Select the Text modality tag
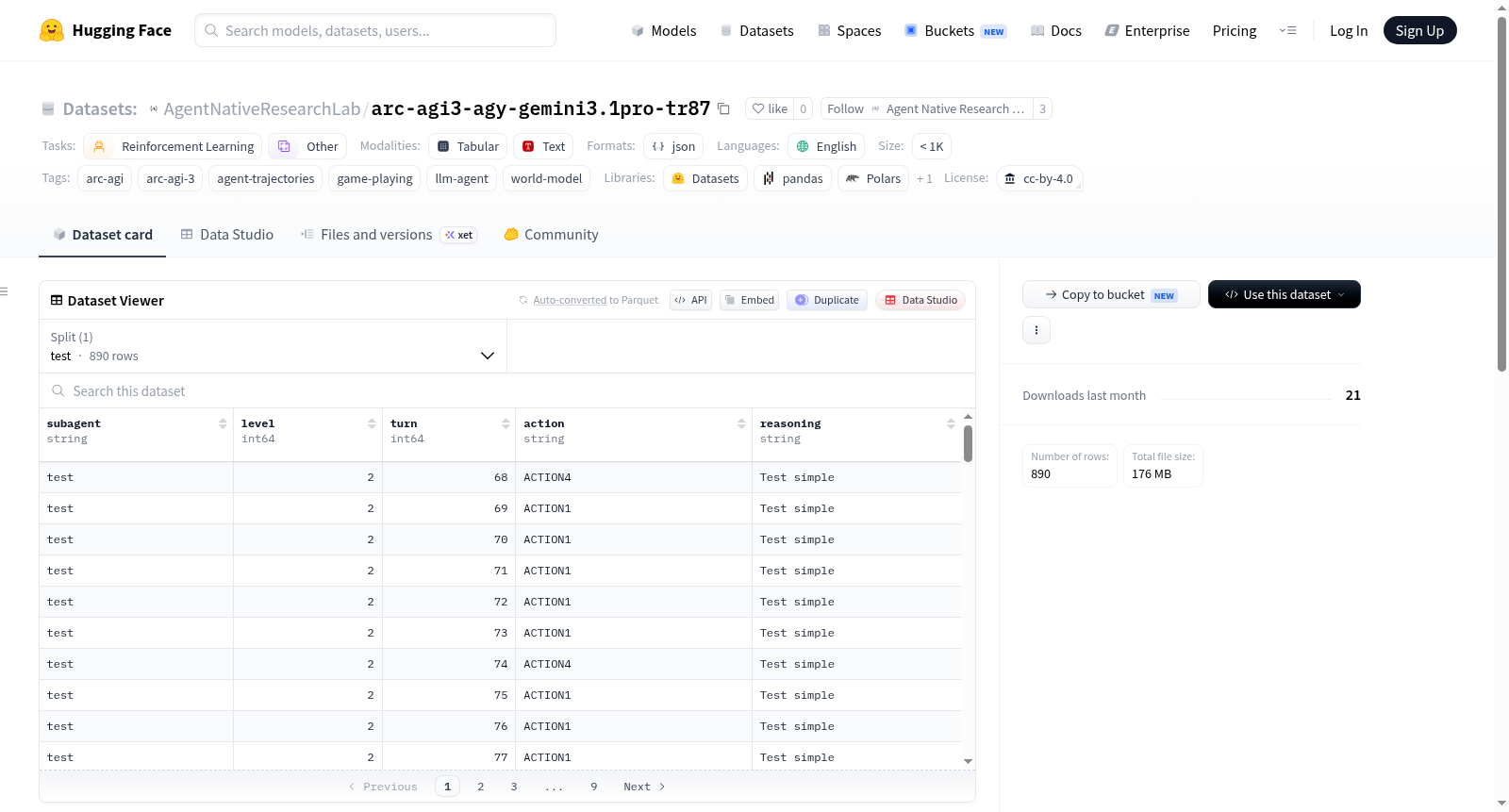The height and width of the screenshot is (812, 1509). tap(543, 146)
